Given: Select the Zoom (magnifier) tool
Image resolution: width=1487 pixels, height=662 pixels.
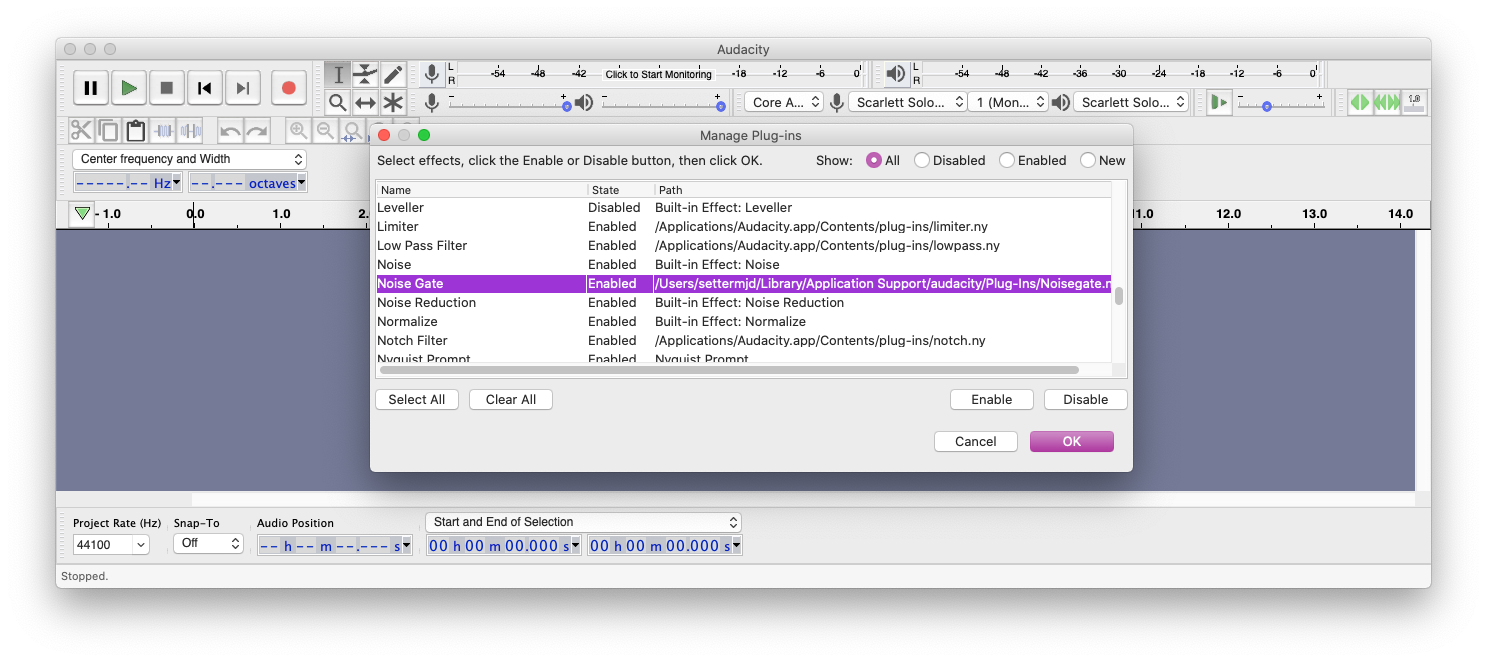Looking at the screenshot, I should coord(338,102).
